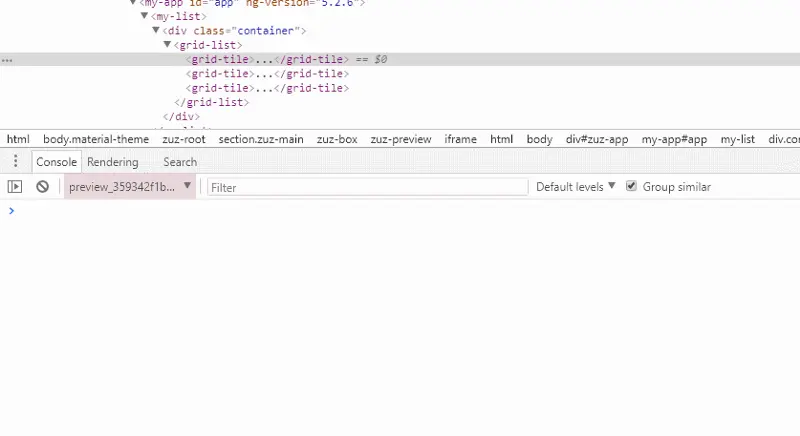Screen dimensions: 800x436
Task: Click my-app#app breadcrumb
Action: coord(674,139)
